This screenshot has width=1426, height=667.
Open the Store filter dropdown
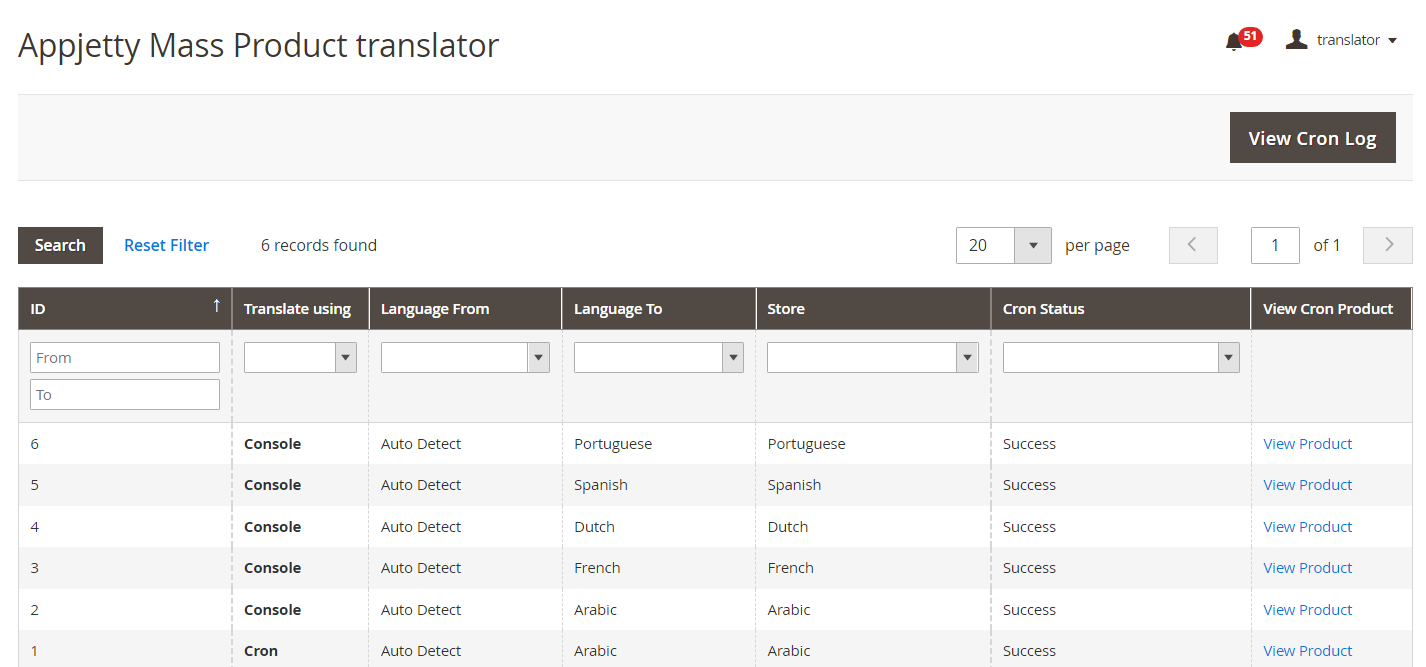tap(872, 357)
